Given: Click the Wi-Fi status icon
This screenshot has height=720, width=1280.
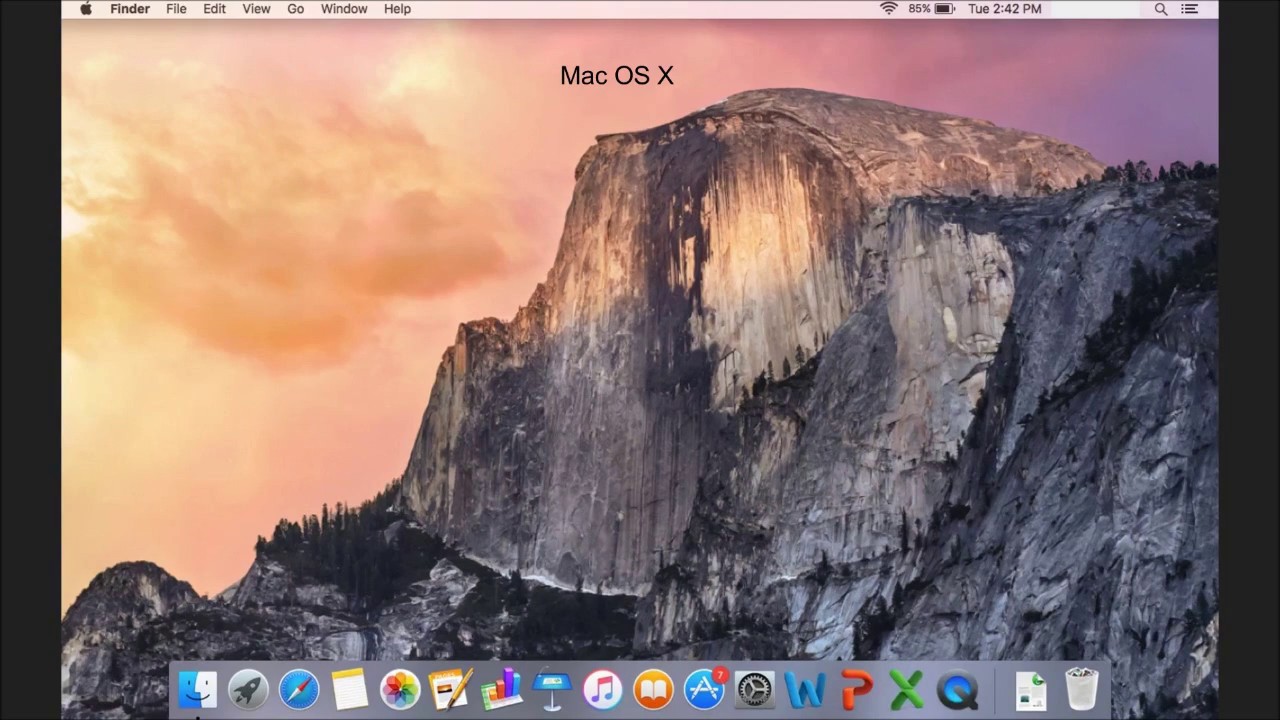Looking at the screenshot, I should coord(888,9).
